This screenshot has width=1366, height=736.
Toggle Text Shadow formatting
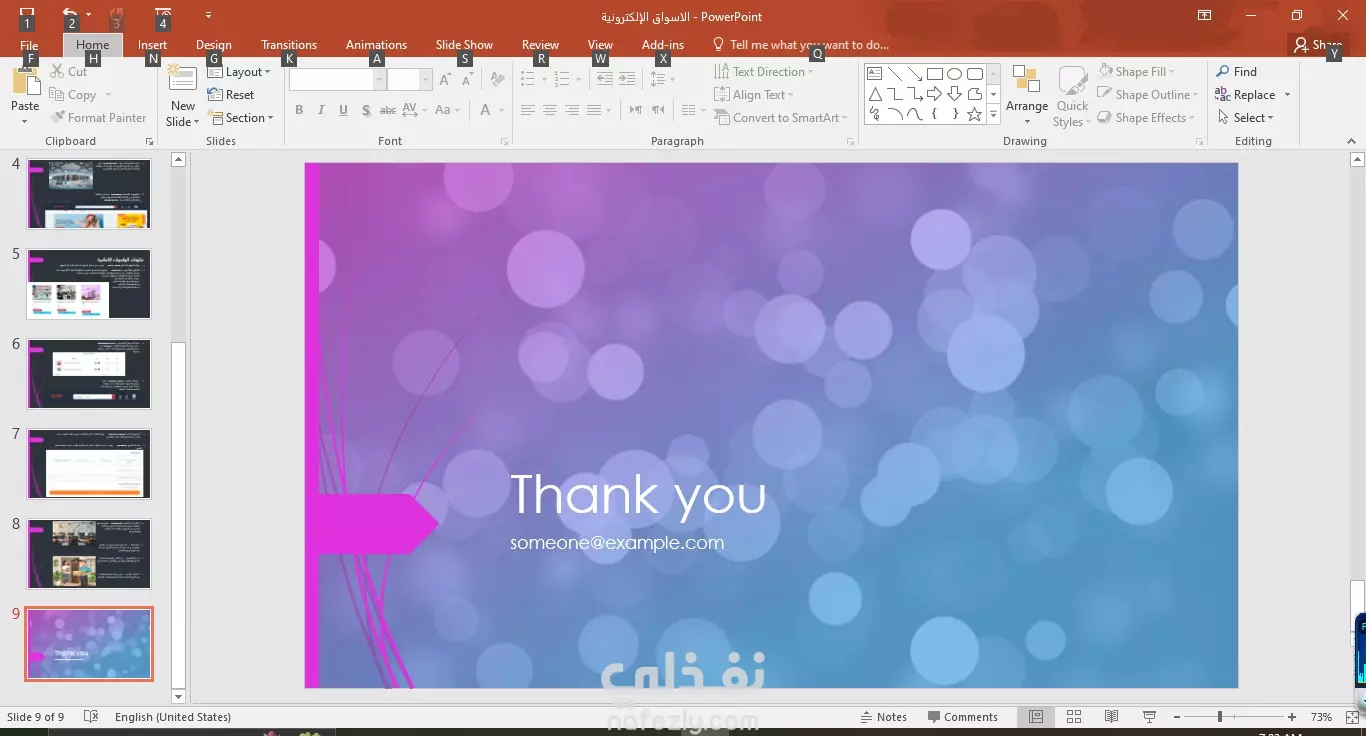click(367, 110)
